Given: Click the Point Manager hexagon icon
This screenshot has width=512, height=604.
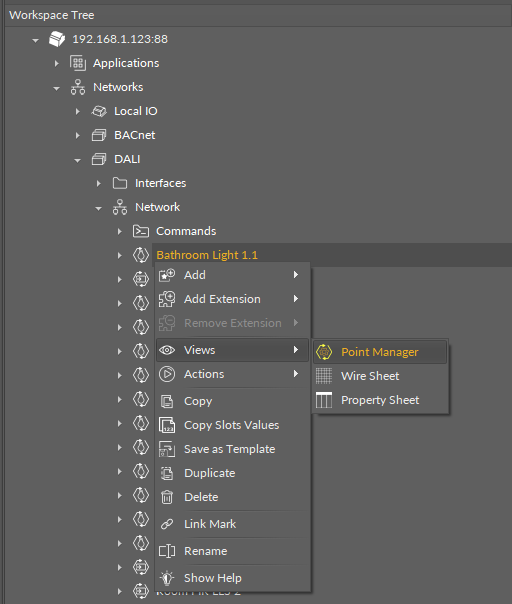Looking at the screenshot, I should coord(324,352).
